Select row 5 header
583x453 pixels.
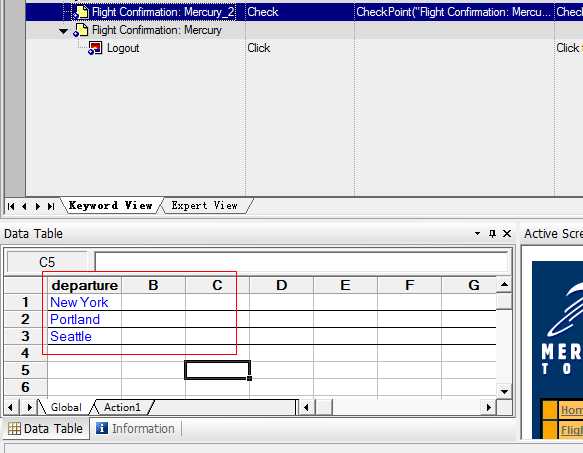[x=25, y=370]
